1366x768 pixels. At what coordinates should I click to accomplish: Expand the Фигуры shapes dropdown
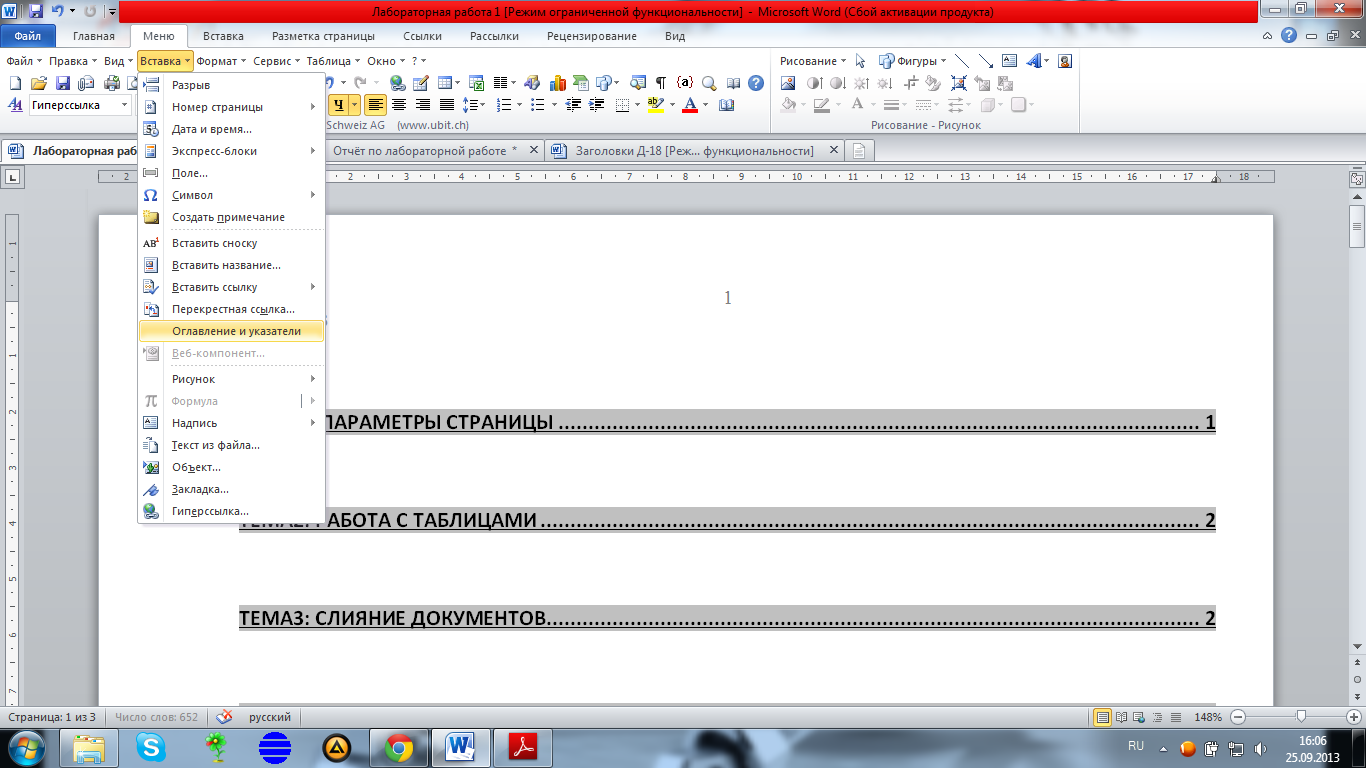pos(912,61)
